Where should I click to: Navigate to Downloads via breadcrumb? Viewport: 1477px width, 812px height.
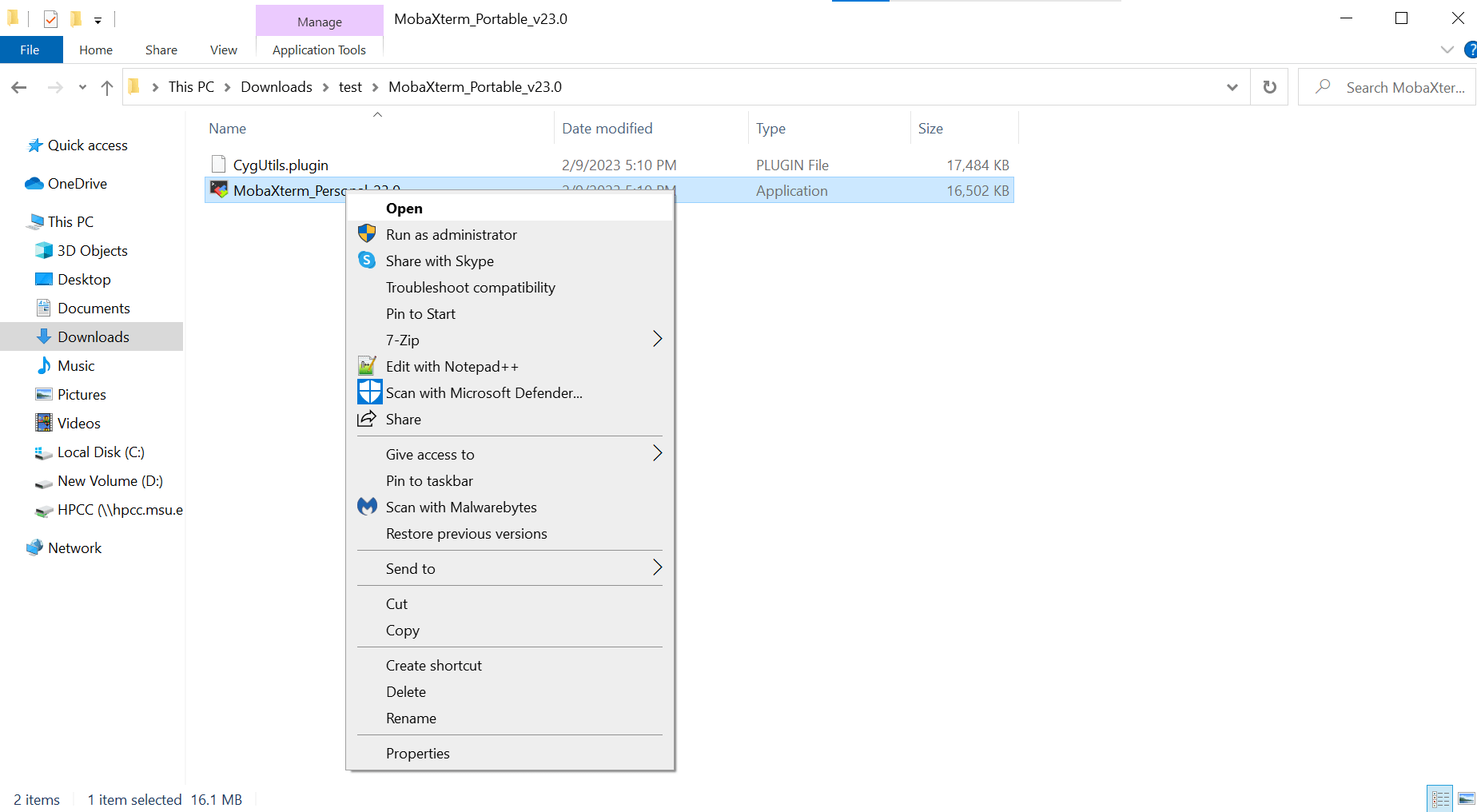(x=276, y=86)
